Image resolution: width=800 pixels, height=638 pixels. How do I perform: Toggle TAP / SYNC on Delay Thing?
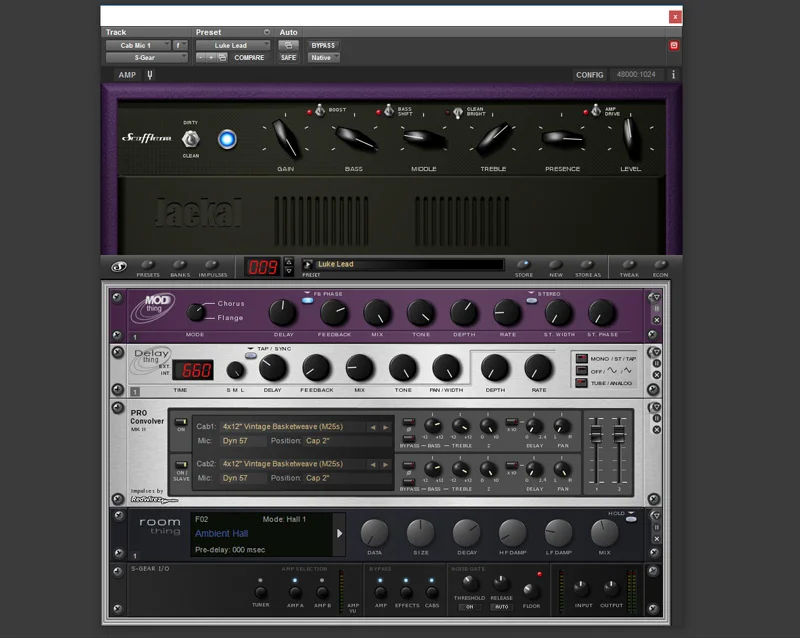[251, 355]
